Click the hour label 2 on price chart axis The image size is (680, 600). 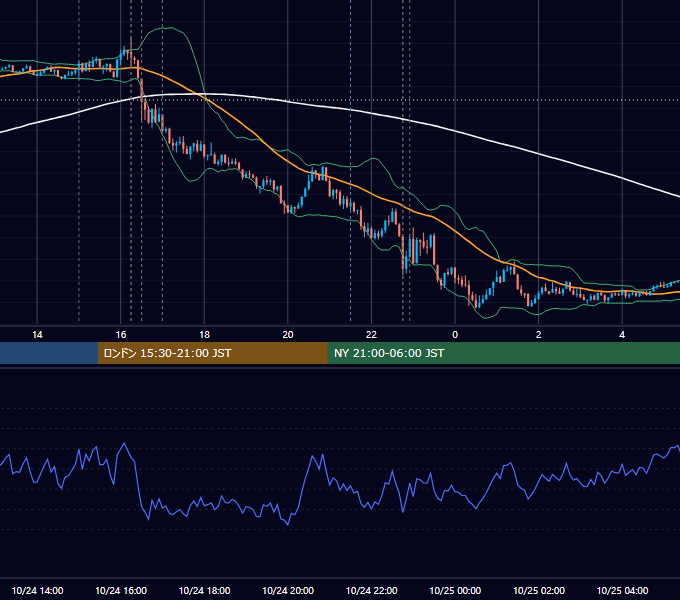[539, 335]
